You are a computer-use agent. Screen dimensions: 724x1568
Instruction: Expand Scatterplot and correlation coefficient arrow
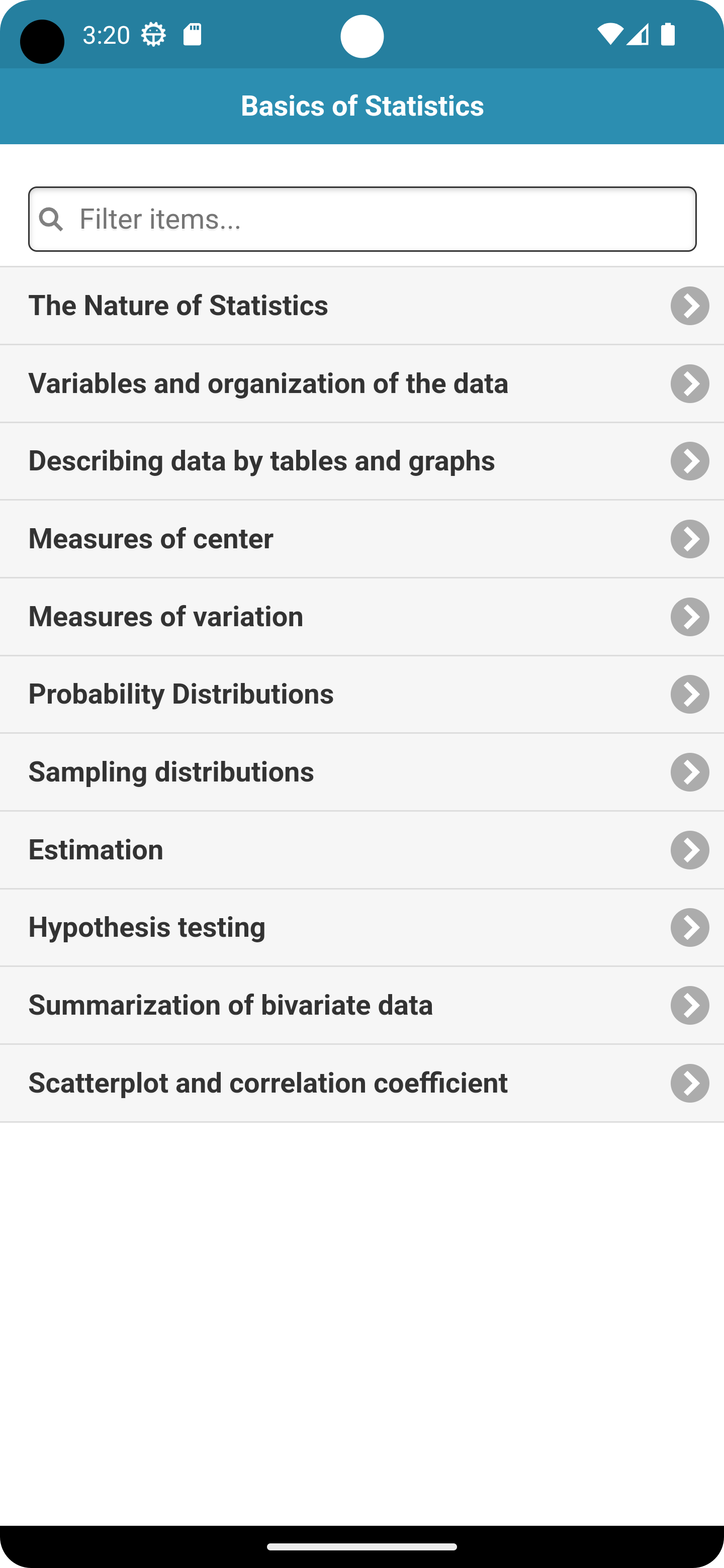pos(689,1083)
